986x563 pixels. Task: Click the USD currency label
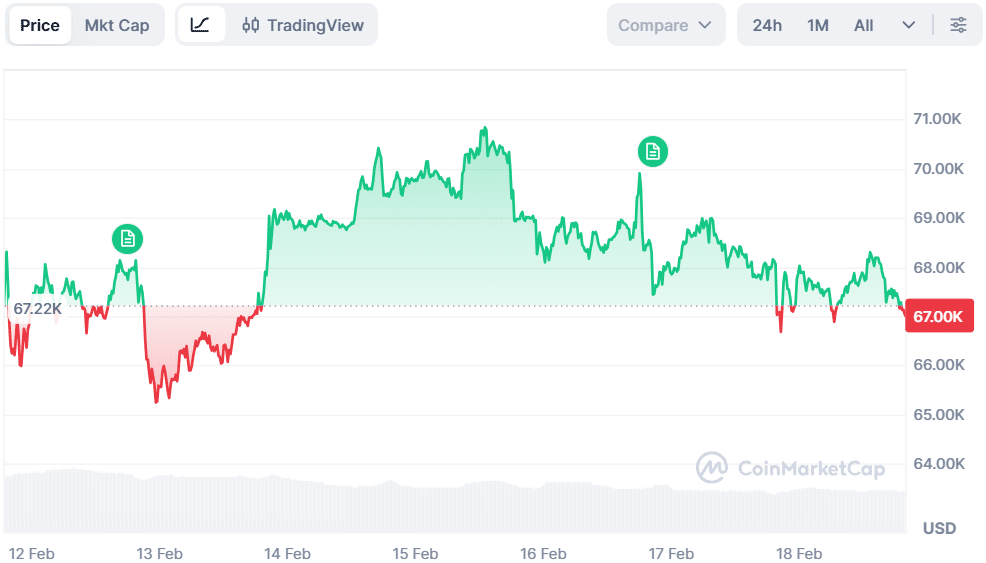click(x=939, y=528)
